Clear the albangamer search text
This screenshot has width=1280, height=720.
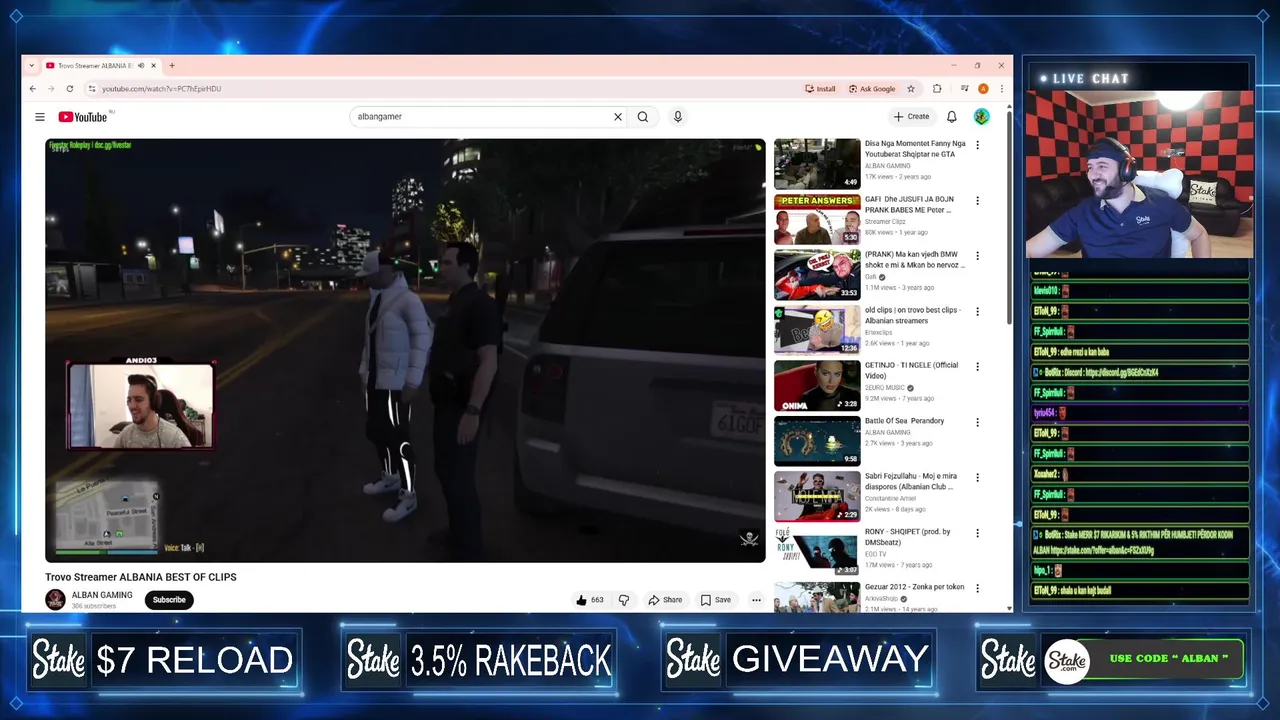pos(618,117)
